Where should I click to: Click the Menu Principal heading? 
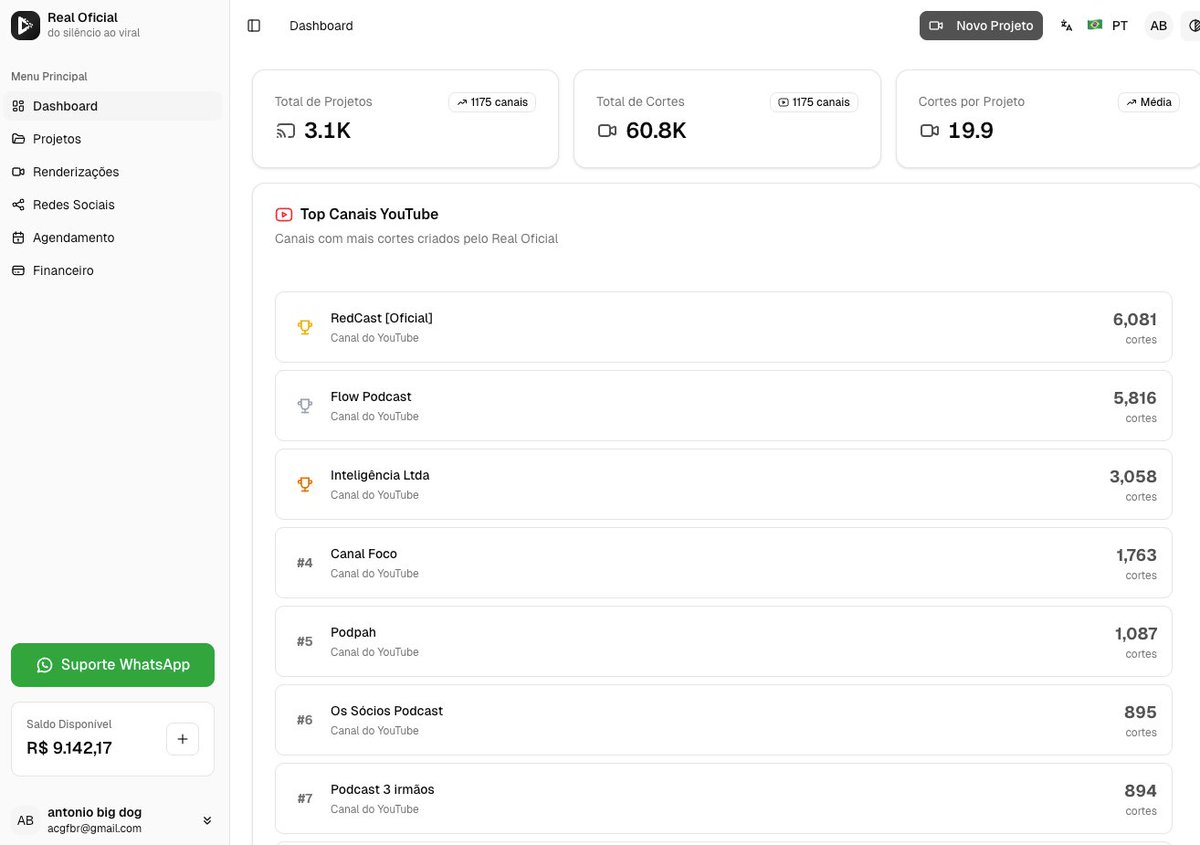click(x=49, y=77)
